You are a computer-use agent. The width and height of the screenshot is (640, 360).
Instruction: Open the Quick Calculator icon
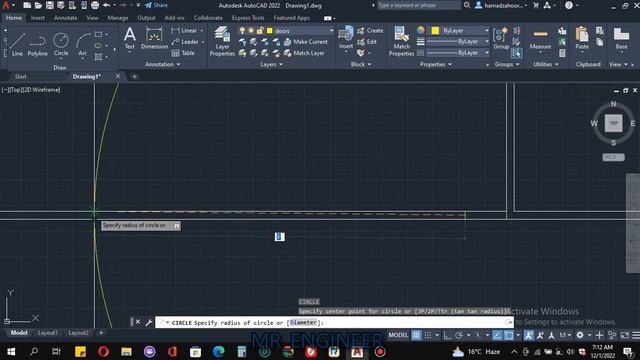562,53
